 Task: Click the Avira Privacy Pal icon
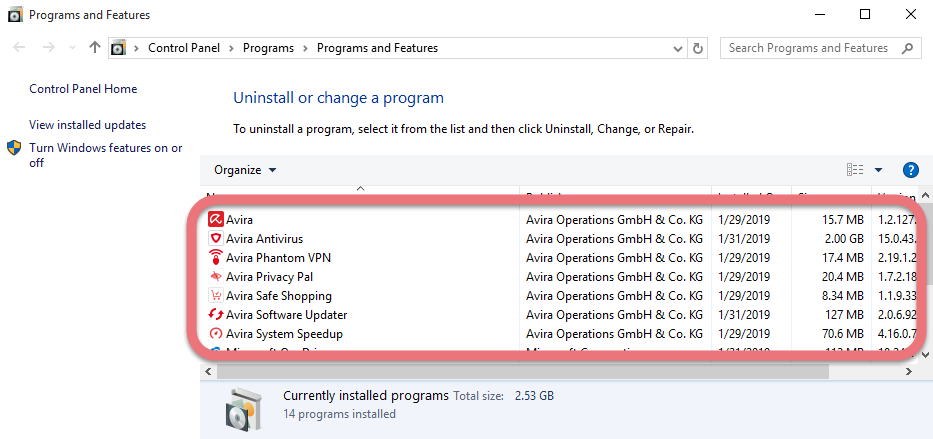tap(215, 277)
